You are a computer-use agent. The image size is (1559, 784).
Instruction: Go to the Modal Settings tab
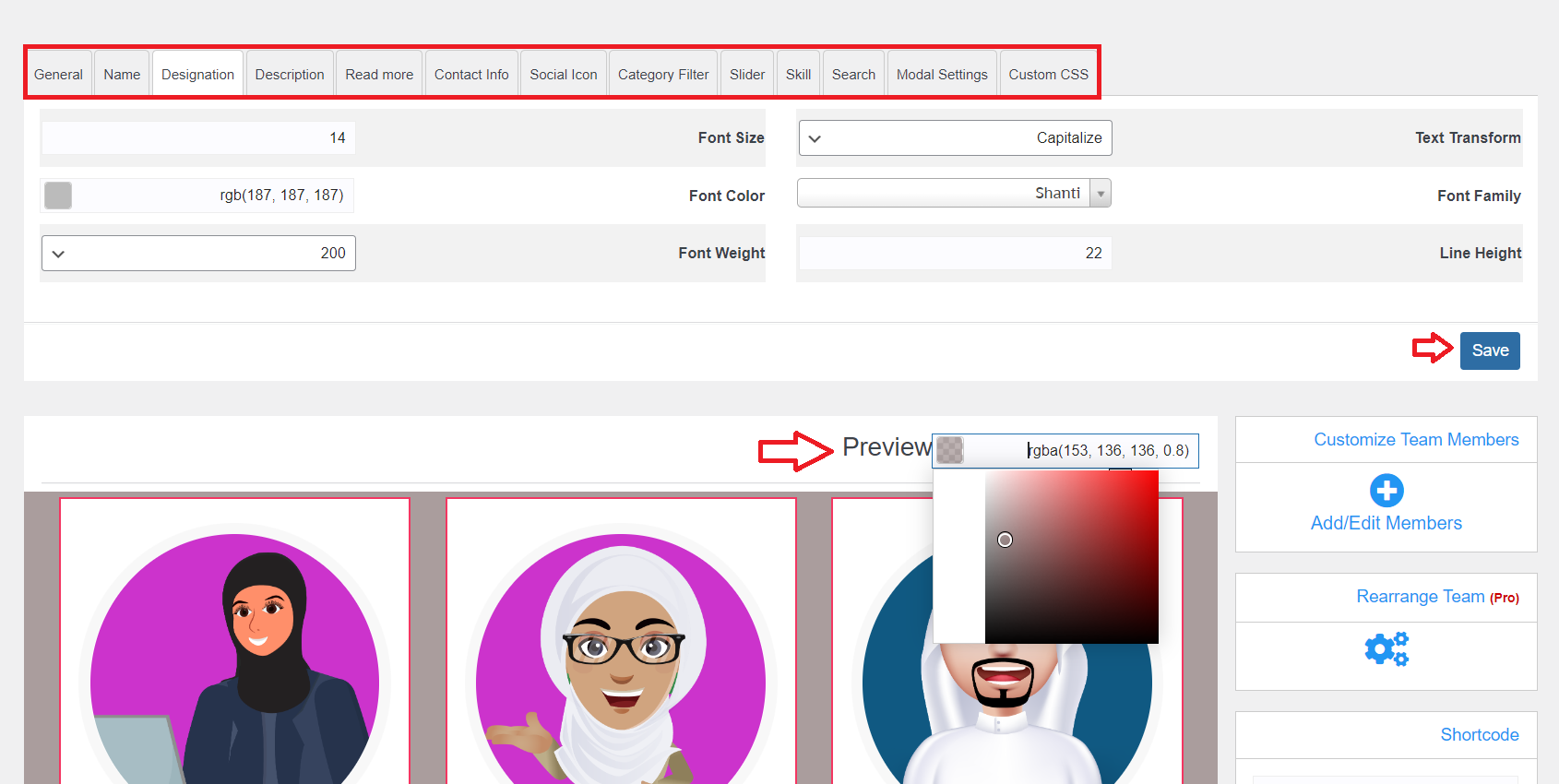click(x=942, y=75)
